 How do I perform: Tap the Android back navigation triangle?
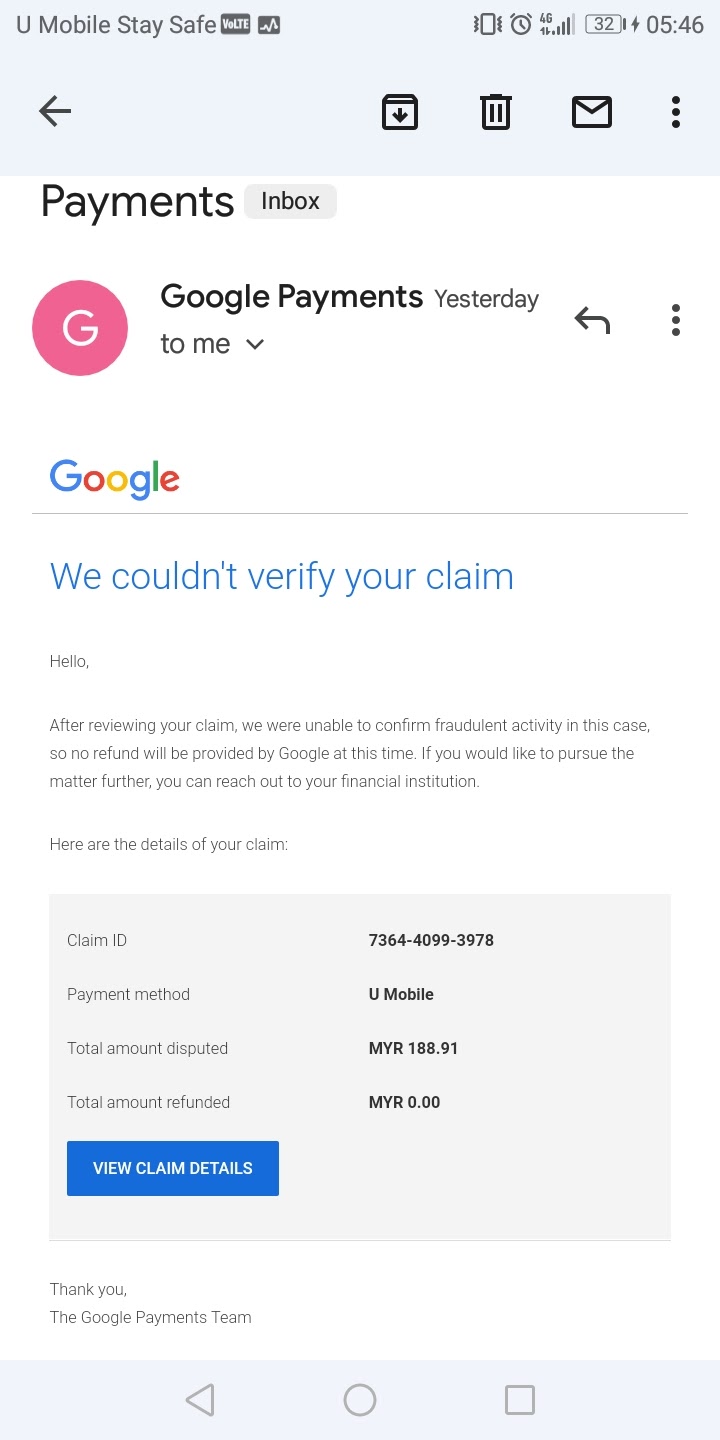tap(200, 1399)
